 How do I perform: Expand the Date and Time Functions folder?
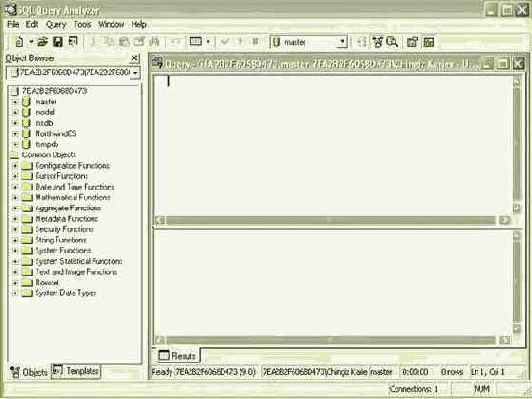click(15, 187)
